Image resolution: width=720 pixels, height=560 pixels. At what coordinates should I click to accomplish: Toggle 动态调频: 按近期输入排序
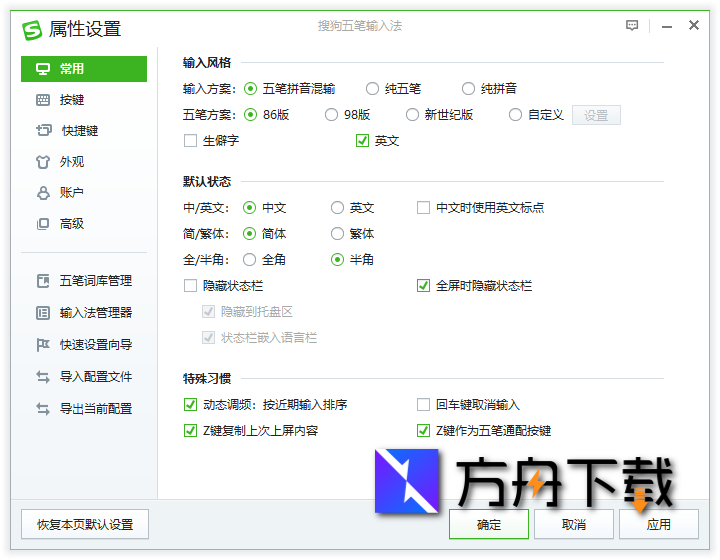click(190, 405)
